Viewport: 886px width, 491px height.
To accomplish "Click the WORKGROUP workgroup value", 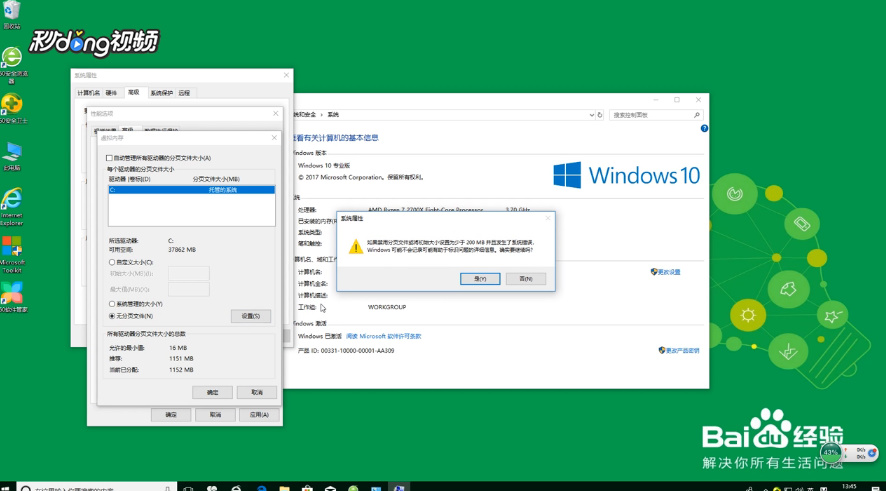I will tap(387, 307).
